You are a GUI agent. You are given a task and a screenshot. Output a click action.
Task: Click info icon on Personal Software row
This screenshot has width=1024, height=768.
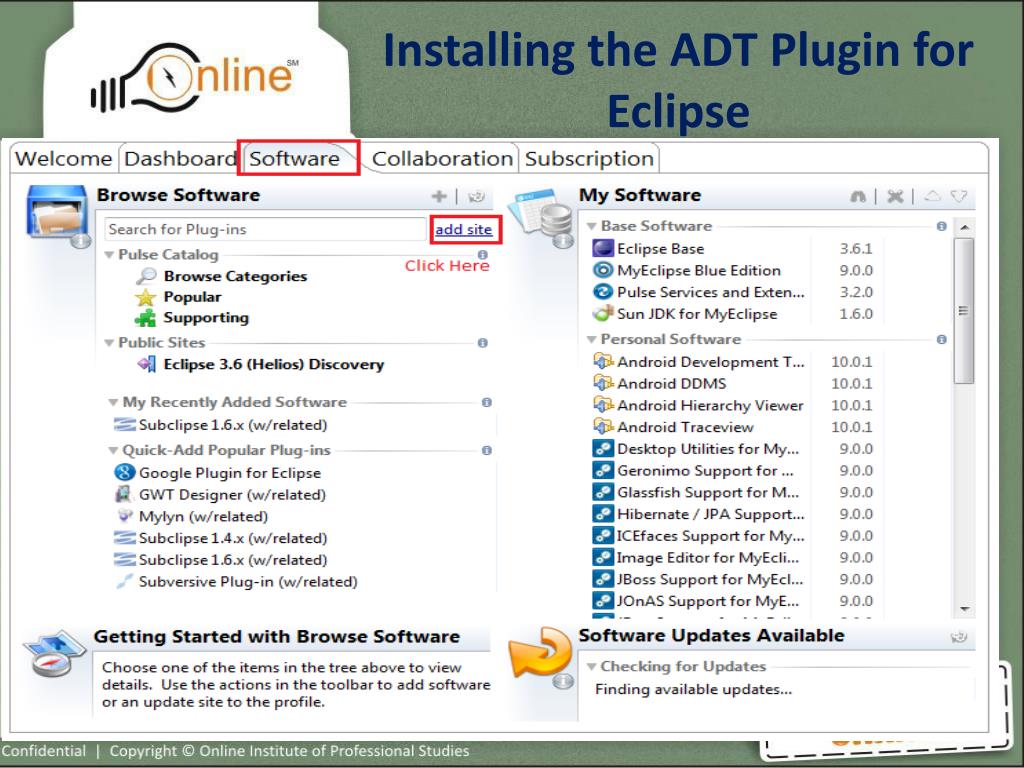tap(942, 340)
